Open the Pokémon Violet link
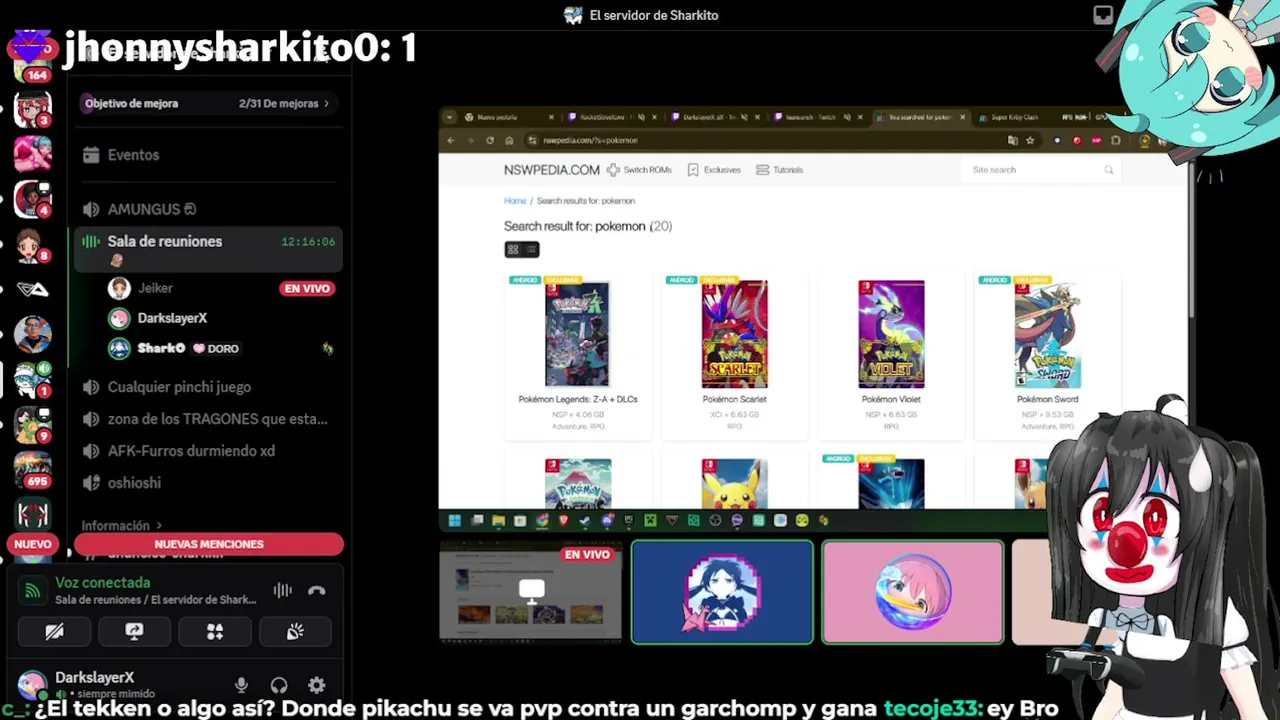Viewport: 1280px width, 720px height. (891, 399)
